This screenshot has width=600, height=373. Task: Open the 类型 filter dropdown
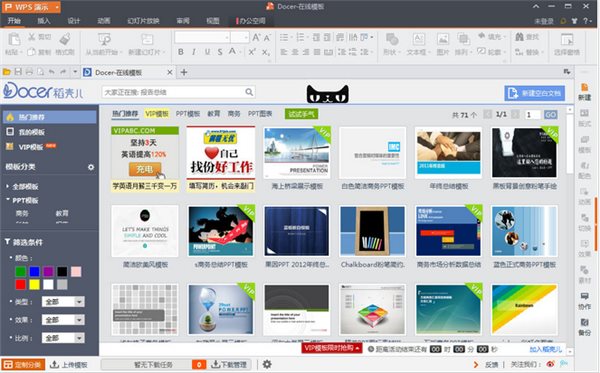(x=79, y=302)
